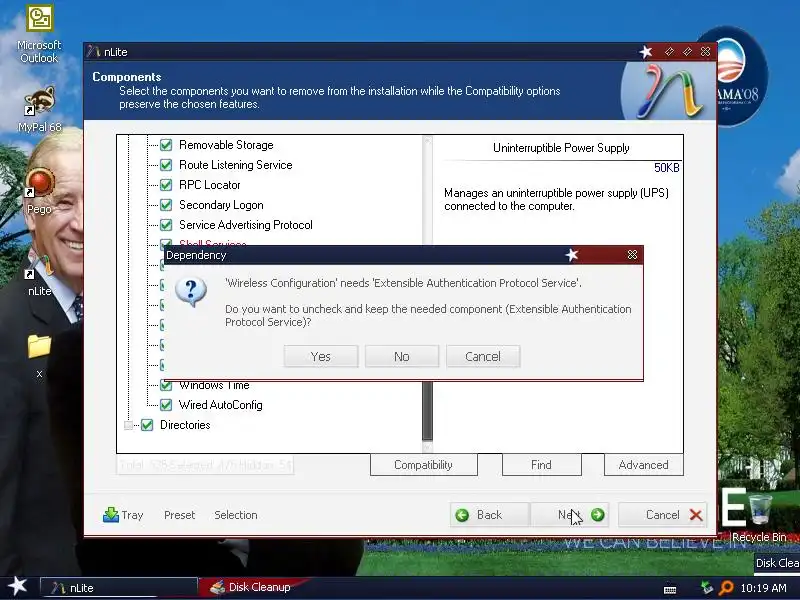Screen dimensions: 800x600
Task: Toggle the Directories checkbox
Action: point(147,425)
